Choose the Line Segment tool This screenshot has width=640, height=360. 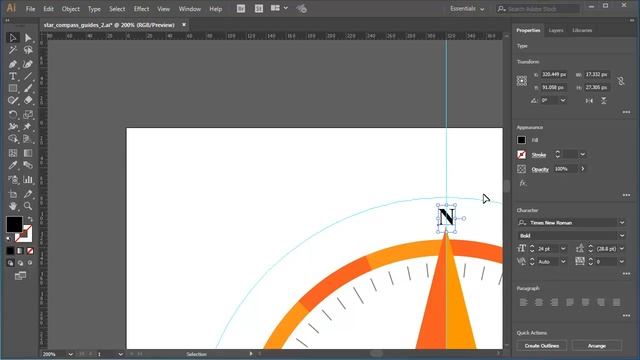[x=28, y=76]
